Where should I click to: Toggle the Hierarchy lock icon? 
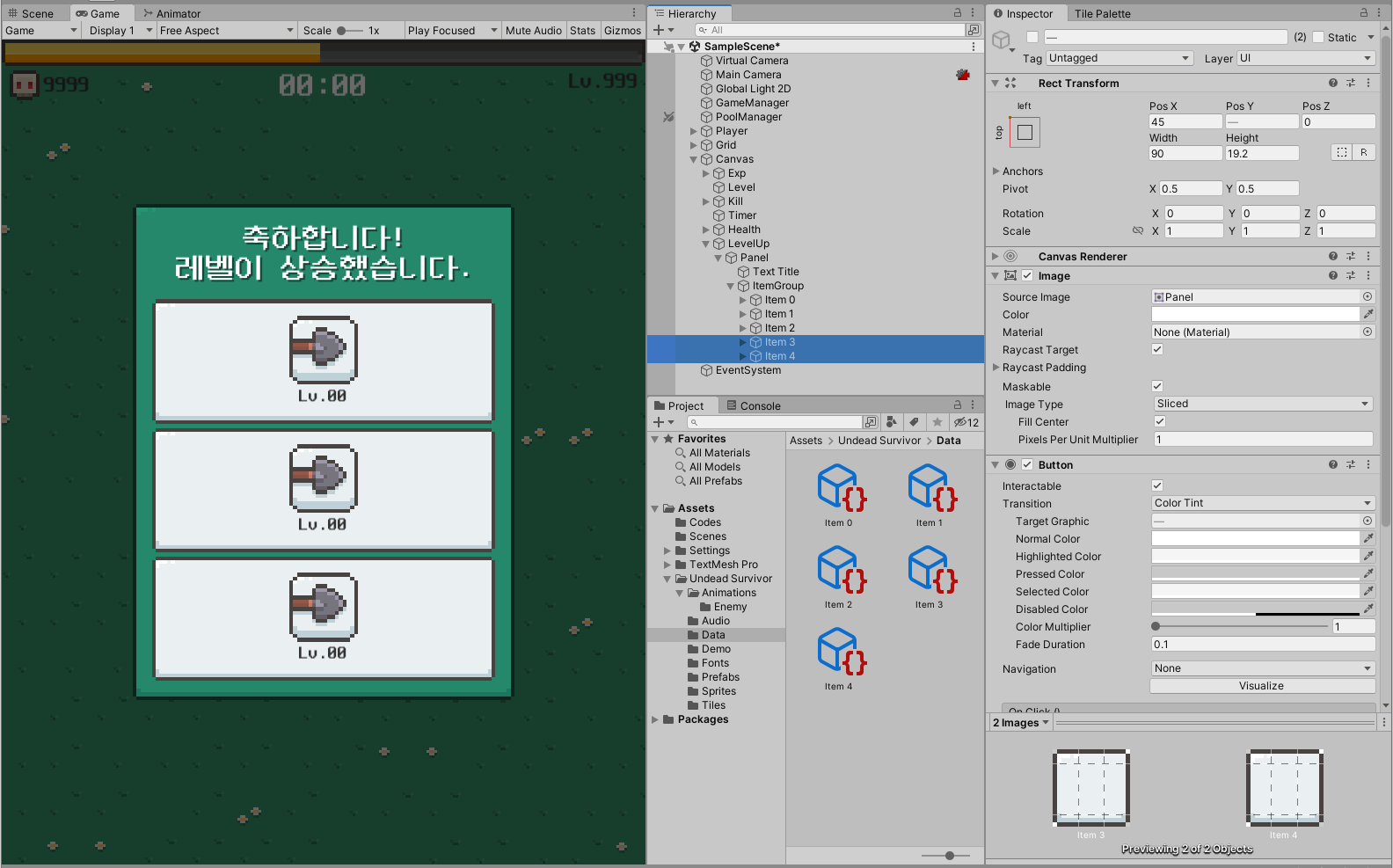pos(958,13)
